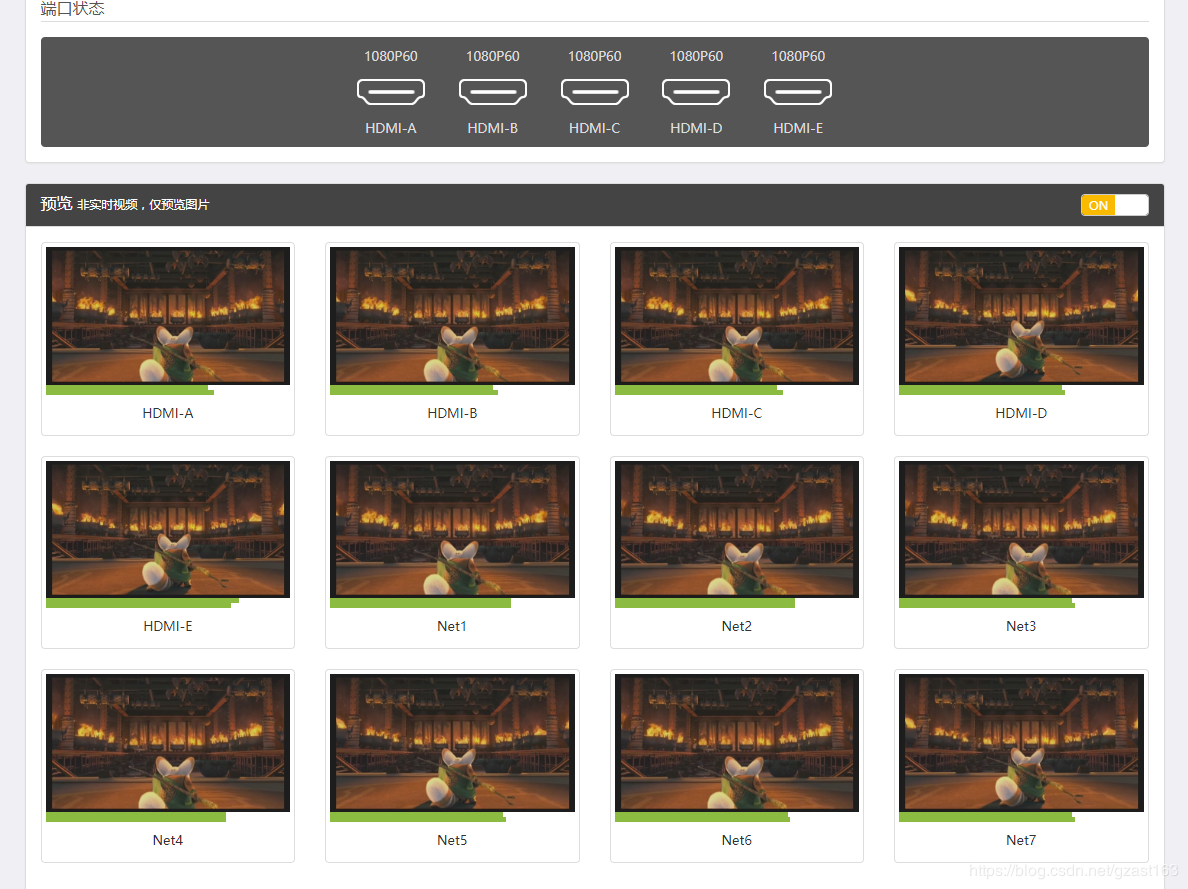This screenshot has width=1188, height=889.
Task: Click the Net7 caption text
Action: point(1021,840)
